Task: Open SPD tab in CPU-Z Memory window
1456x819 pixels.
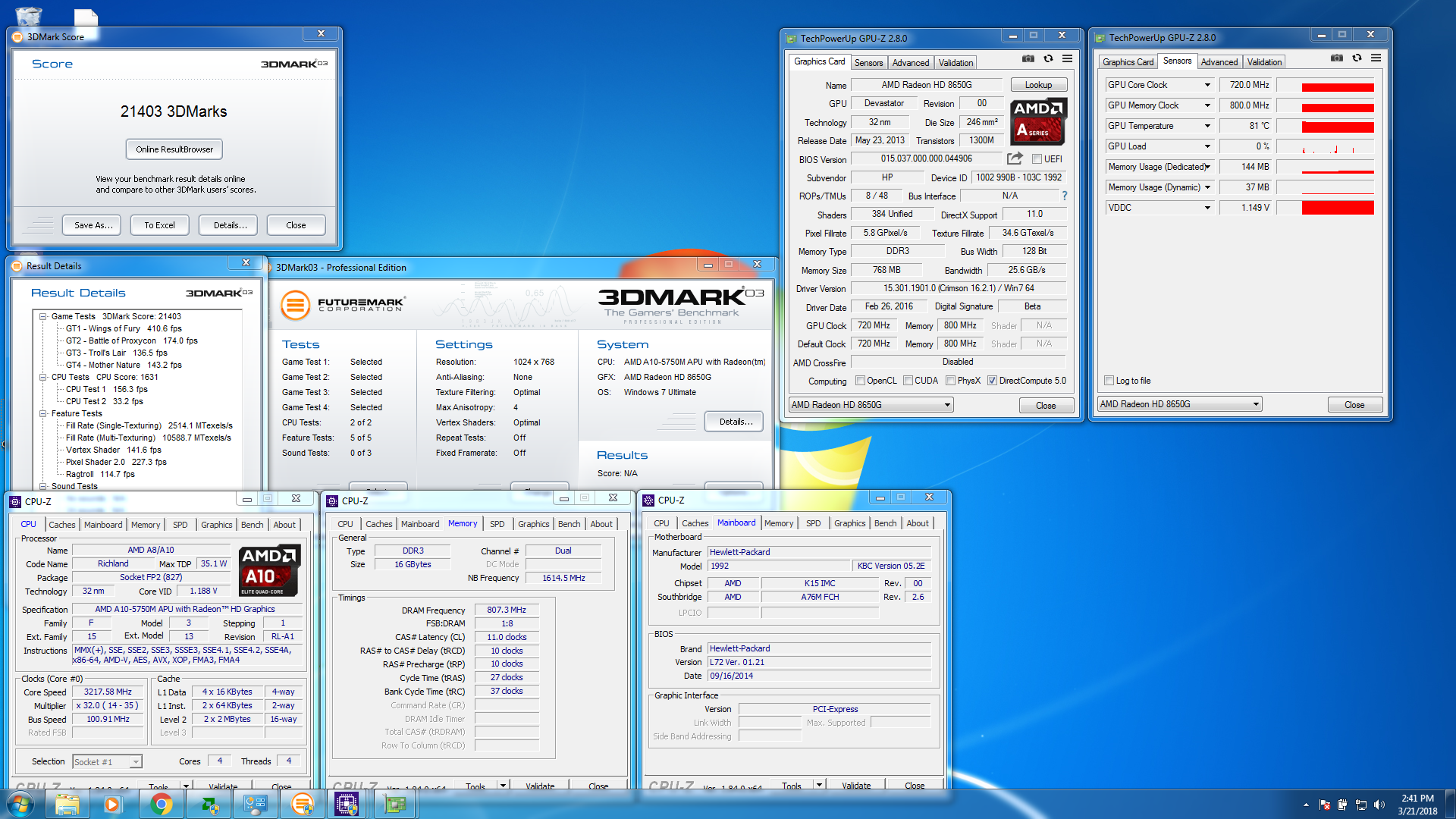Action: [x=497, y=524]
